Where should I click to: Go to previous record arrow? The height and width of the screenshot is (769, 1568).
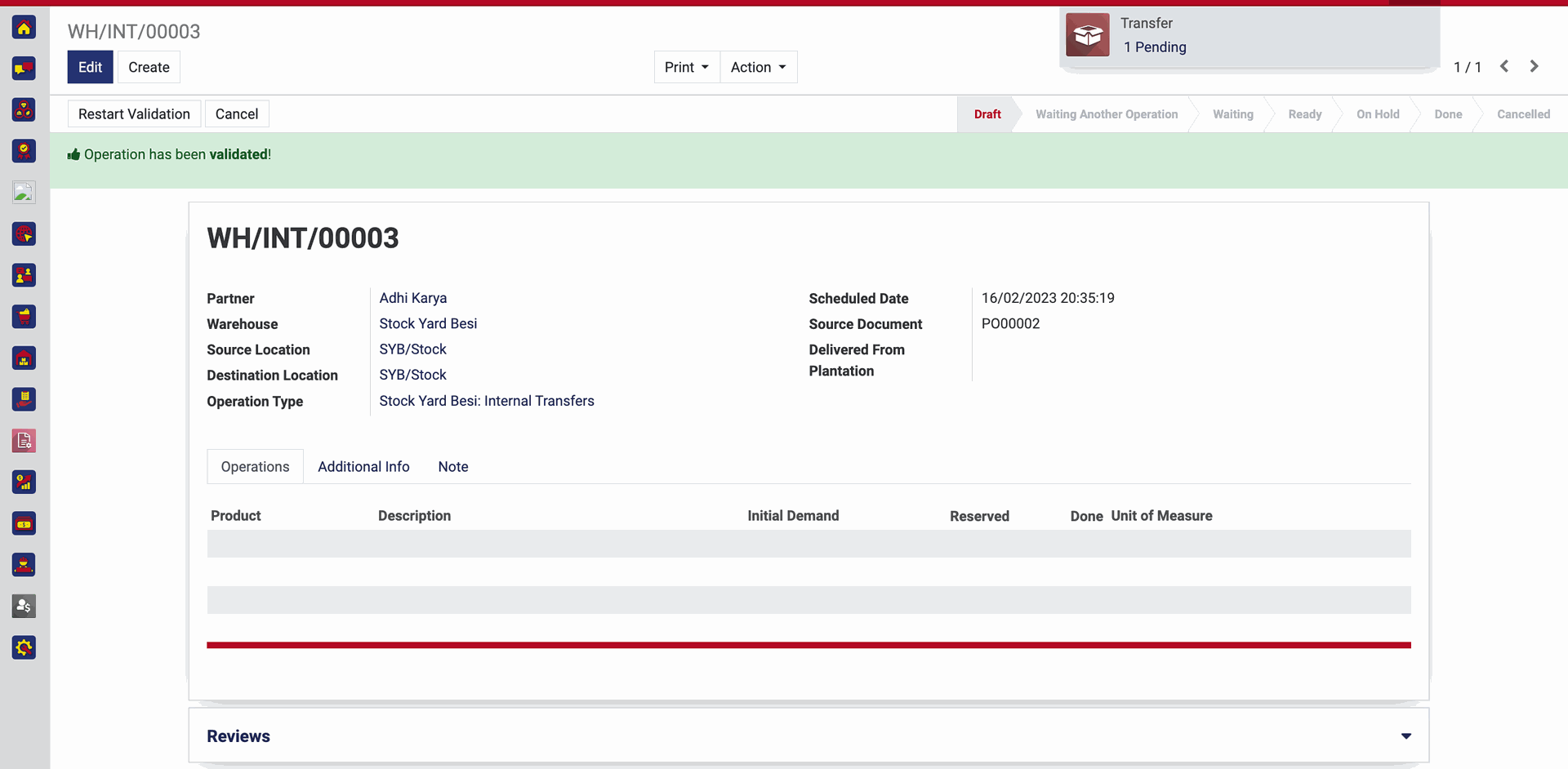[1504, 67]
